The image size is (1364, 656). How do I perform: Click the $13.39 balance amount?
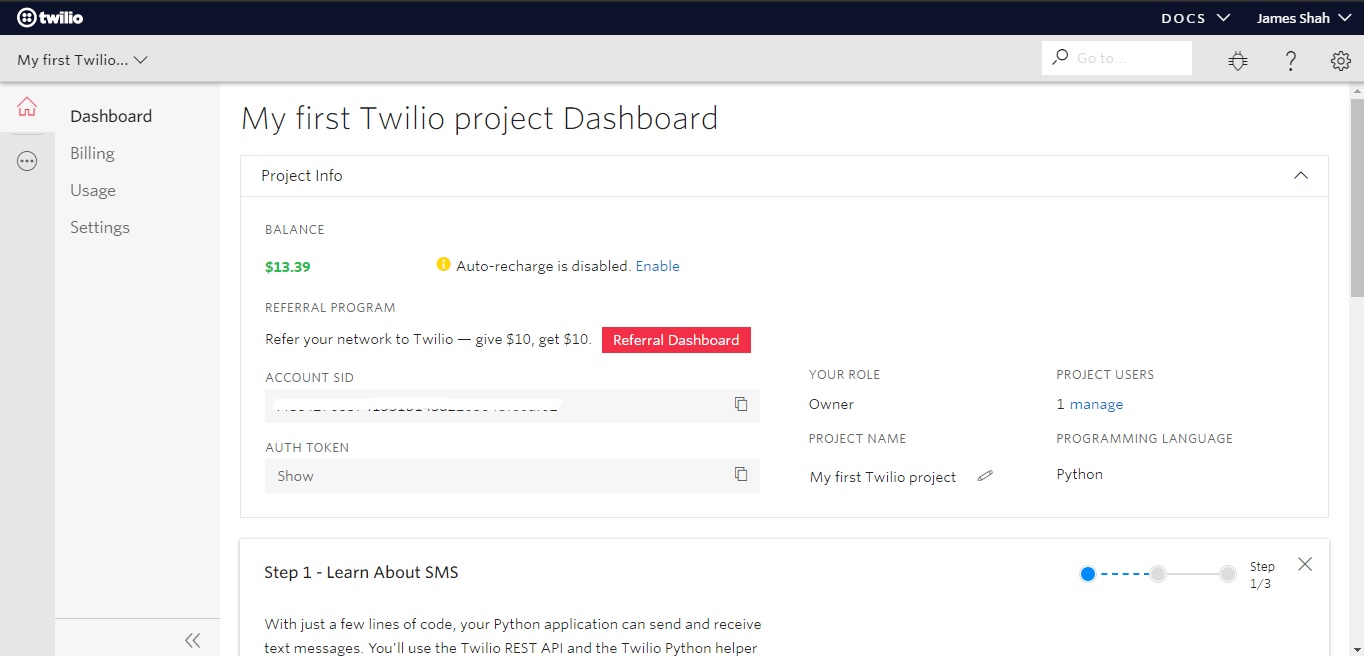coord(287,267)
